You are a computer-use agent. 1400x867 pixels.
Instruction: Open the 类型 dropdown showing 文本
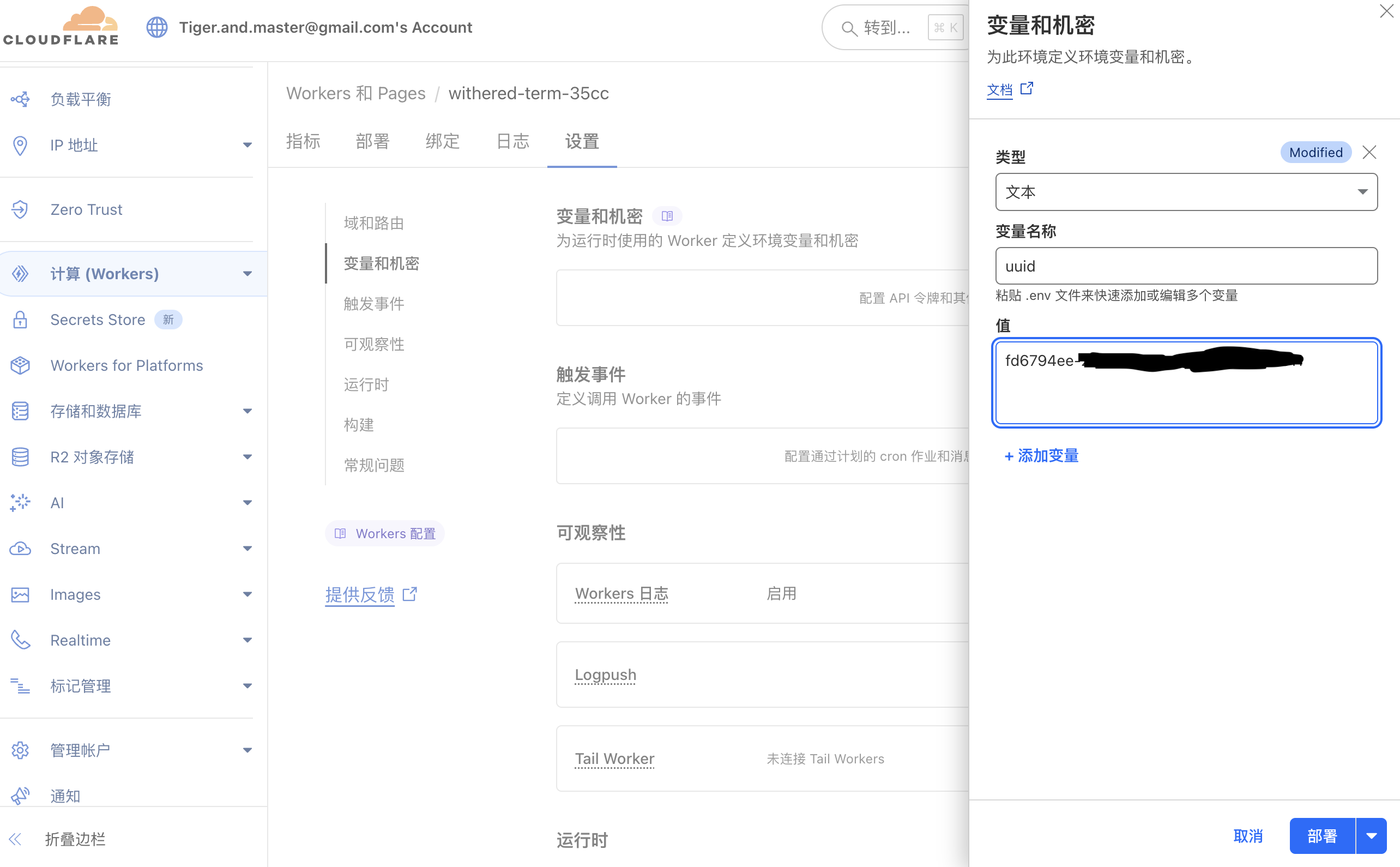(x=1186, y=192)
